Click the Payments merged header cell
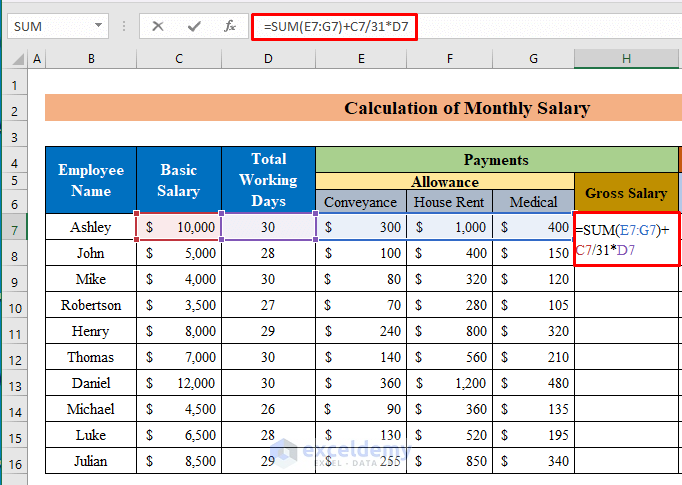Screen dimensions: 682x485 (x=496, y=159)
